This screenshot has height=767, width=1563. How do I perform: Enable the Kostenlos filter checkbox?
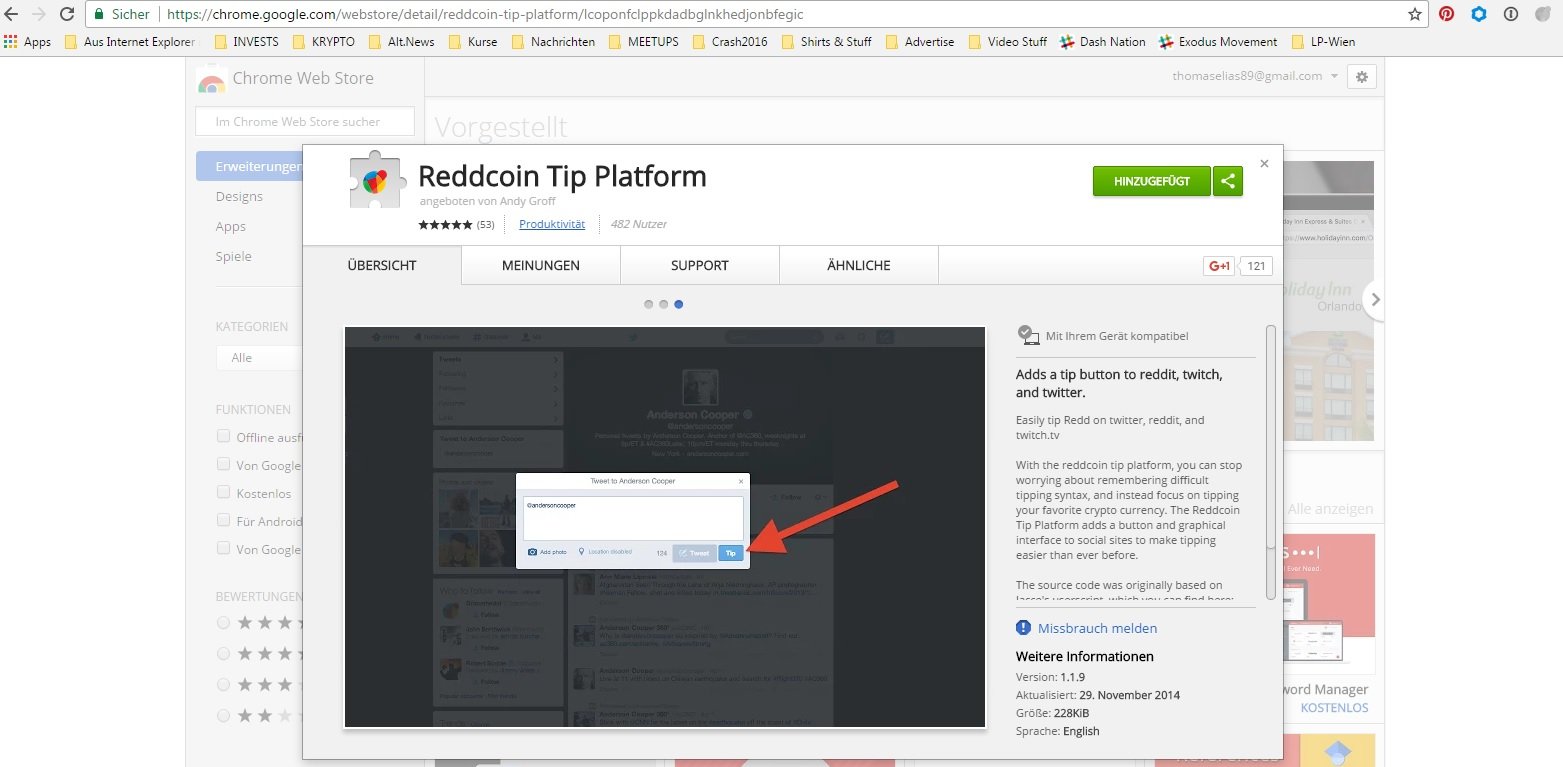coord(223,493)
